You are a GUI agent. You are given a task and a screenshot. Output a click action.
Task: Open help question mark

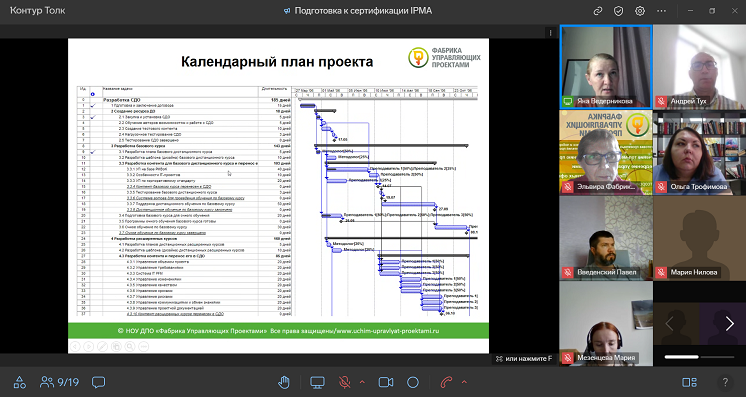725,382
